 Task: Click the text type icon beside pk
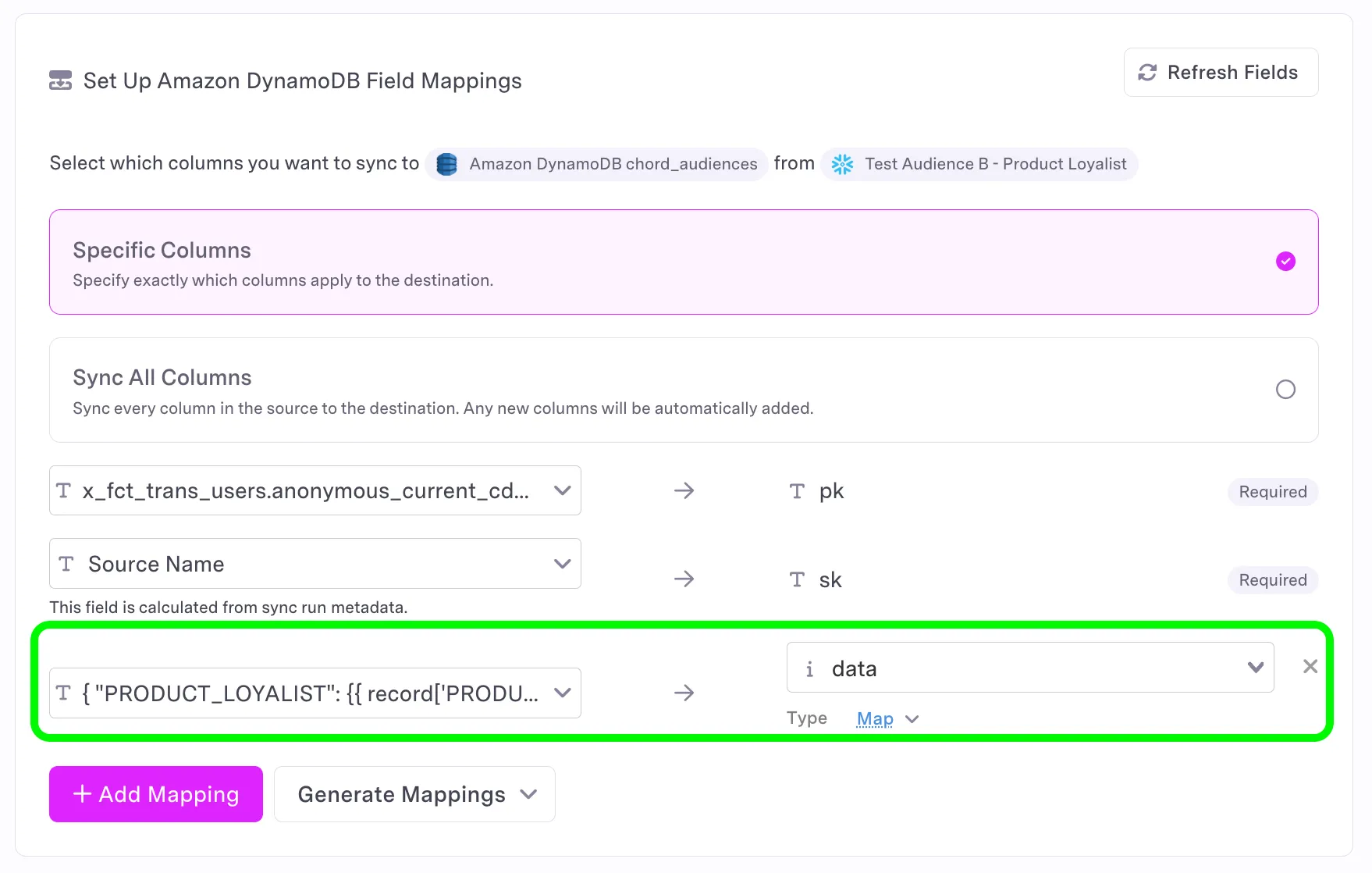(x=797, y=491)
